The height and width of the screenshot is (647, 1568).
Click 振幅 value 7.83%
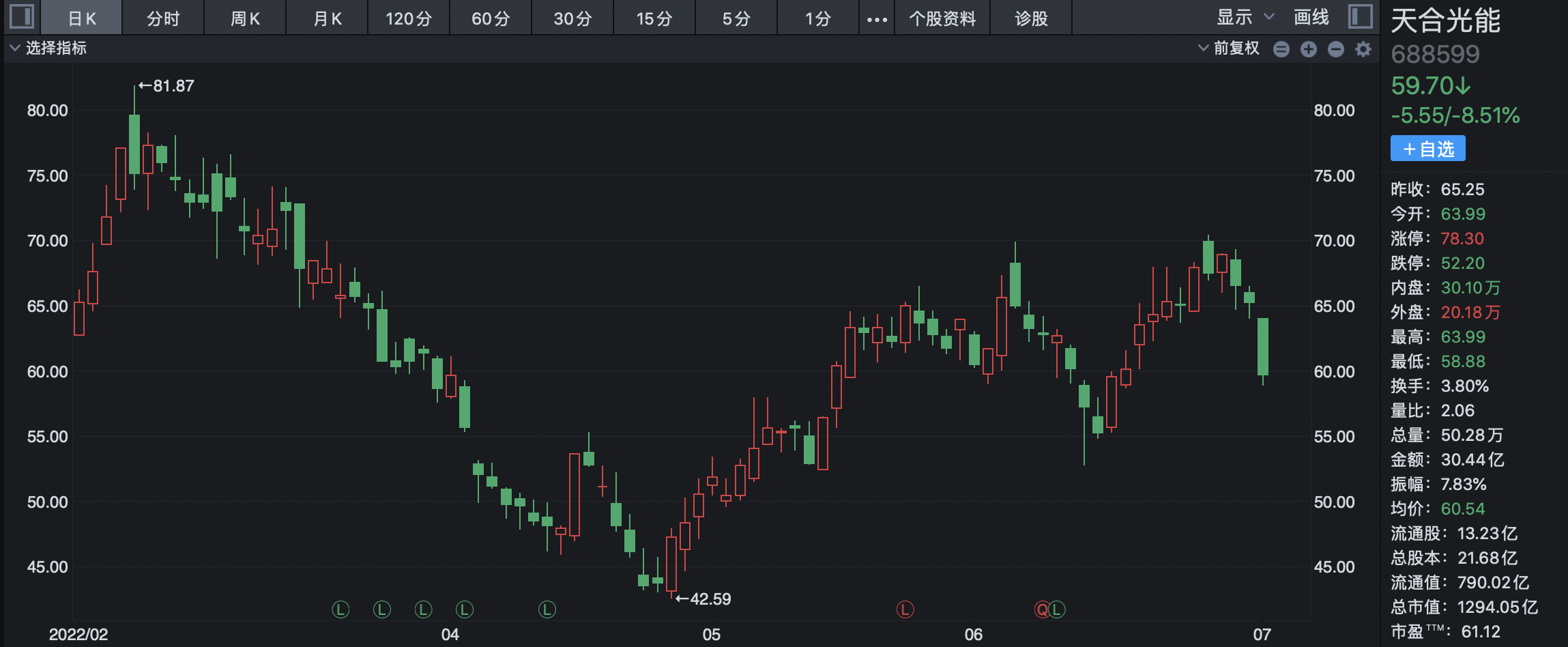coord(1463,484)
